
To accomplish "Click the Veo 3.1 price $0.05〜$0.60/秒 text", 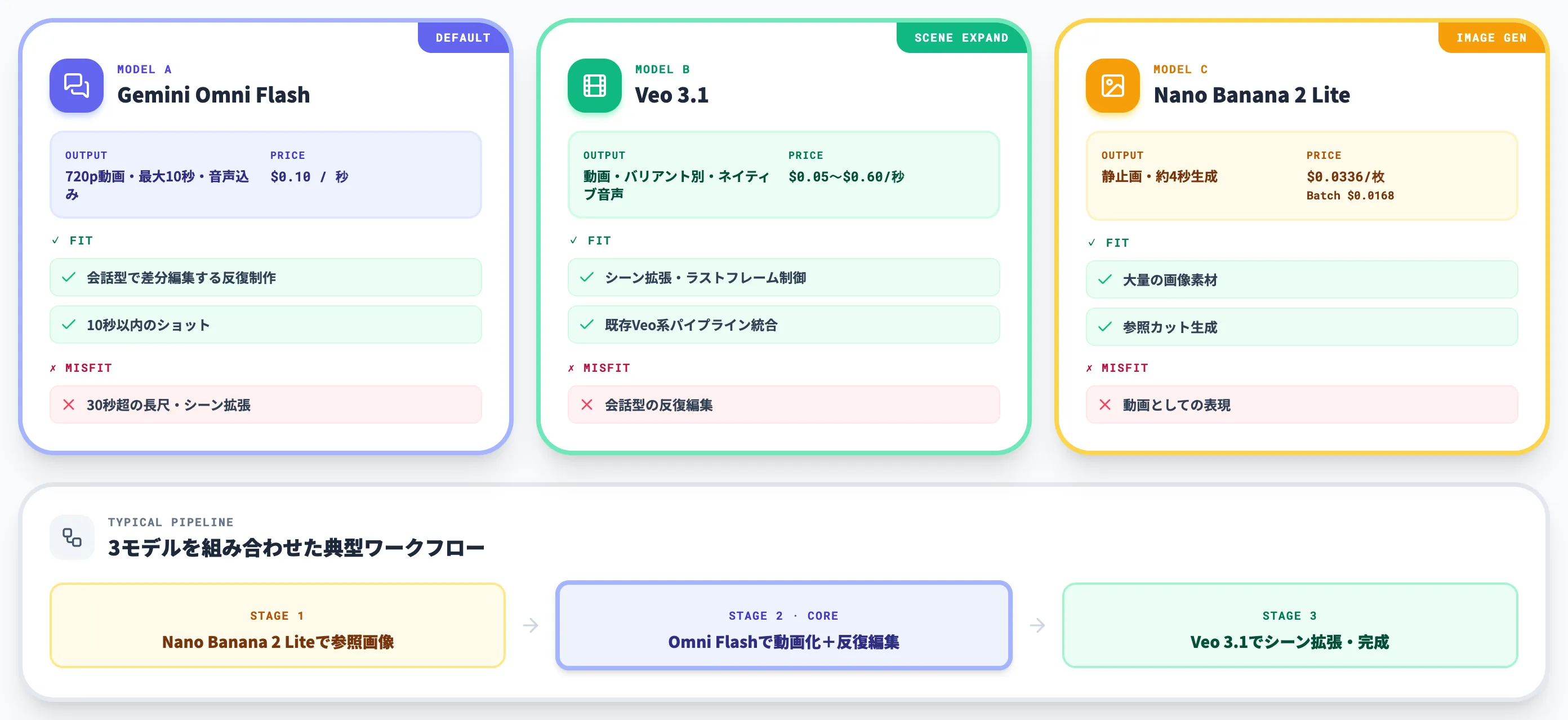I will tap(846, 177).
